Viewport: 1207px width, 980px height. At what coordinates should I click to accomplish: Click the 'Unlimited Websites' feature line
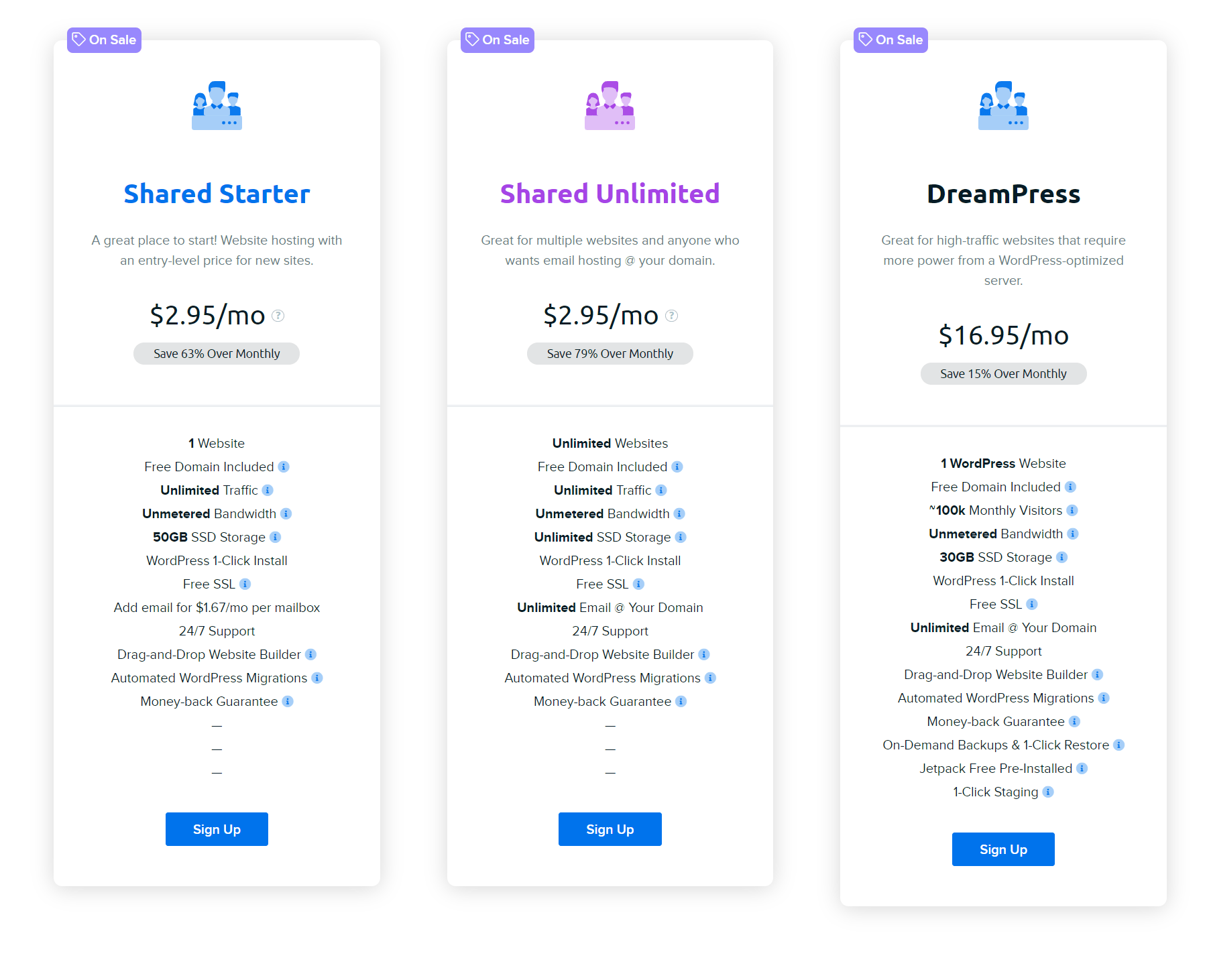(x=610, y=443)
